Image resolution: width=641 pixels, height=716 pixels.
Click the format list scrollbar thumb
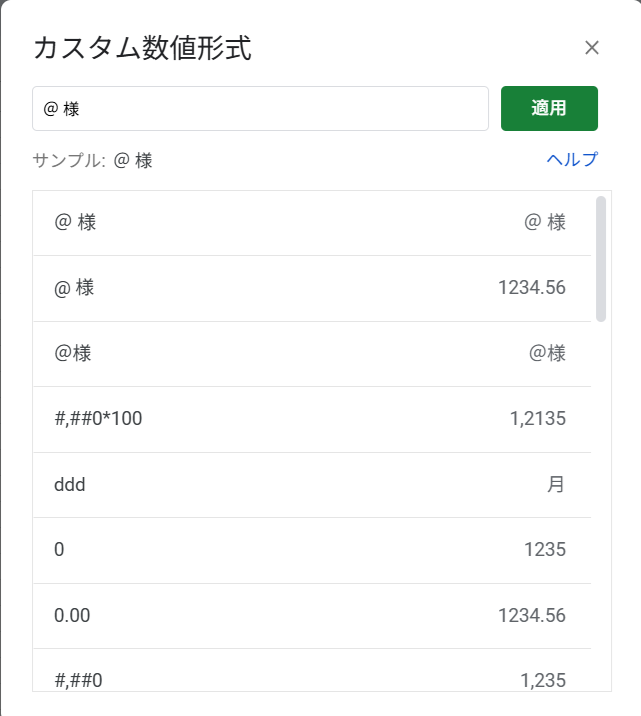point(601,259)
